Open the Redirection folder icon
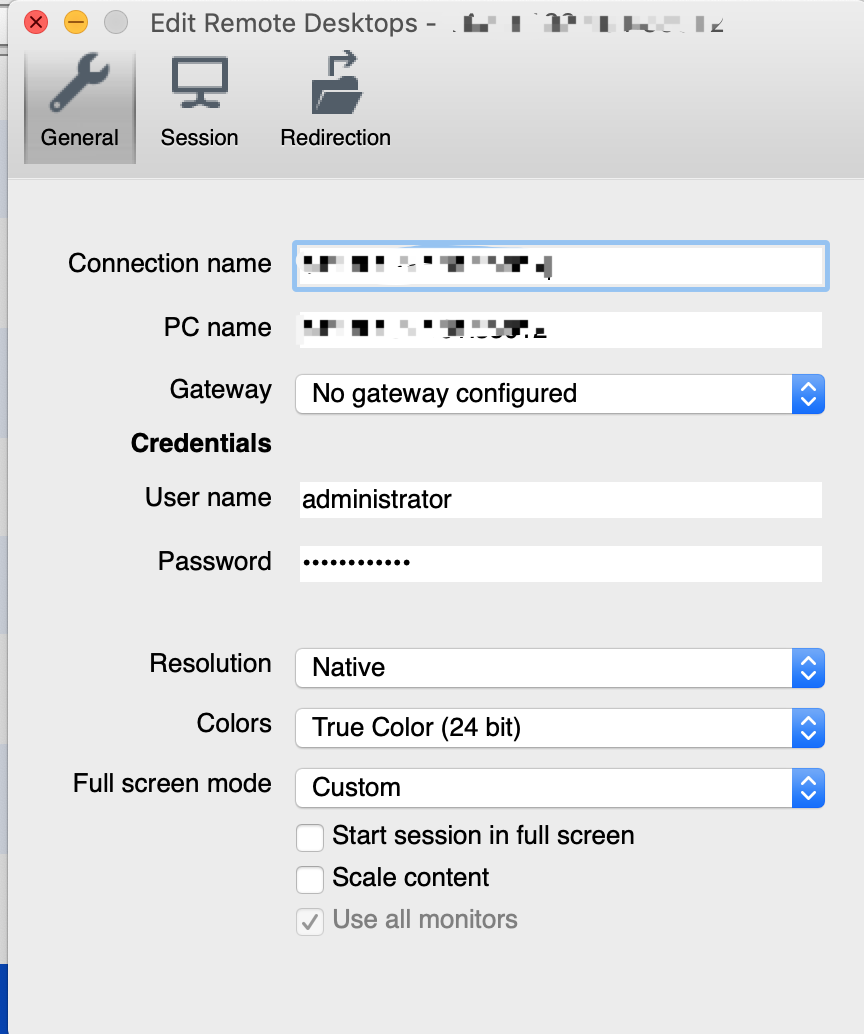This screenshot has width=864, height=1034. [x=336, y=83]
